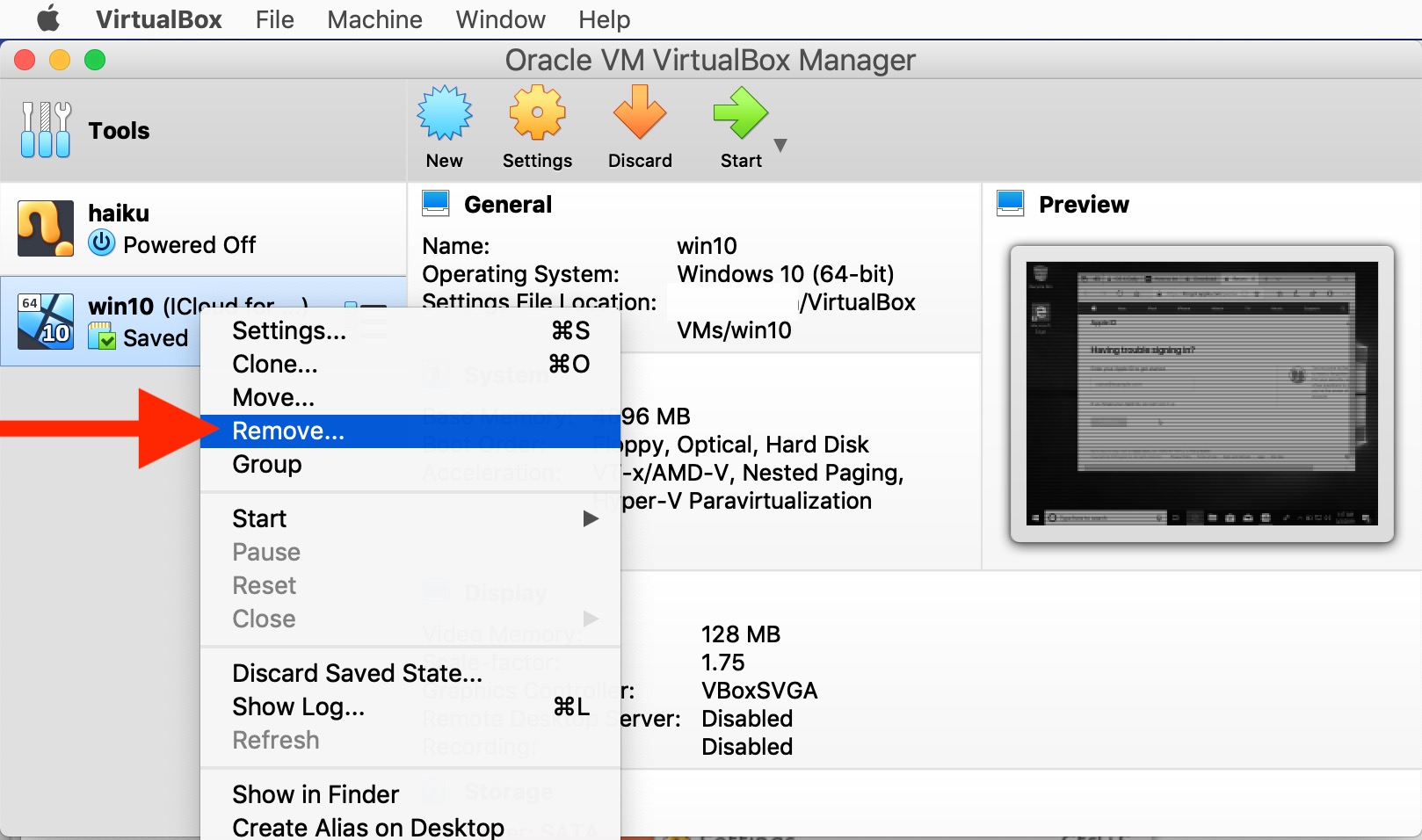Click the Apple menu icon
This screenshot has width=1422, height=840.
[x=48, y=18]
